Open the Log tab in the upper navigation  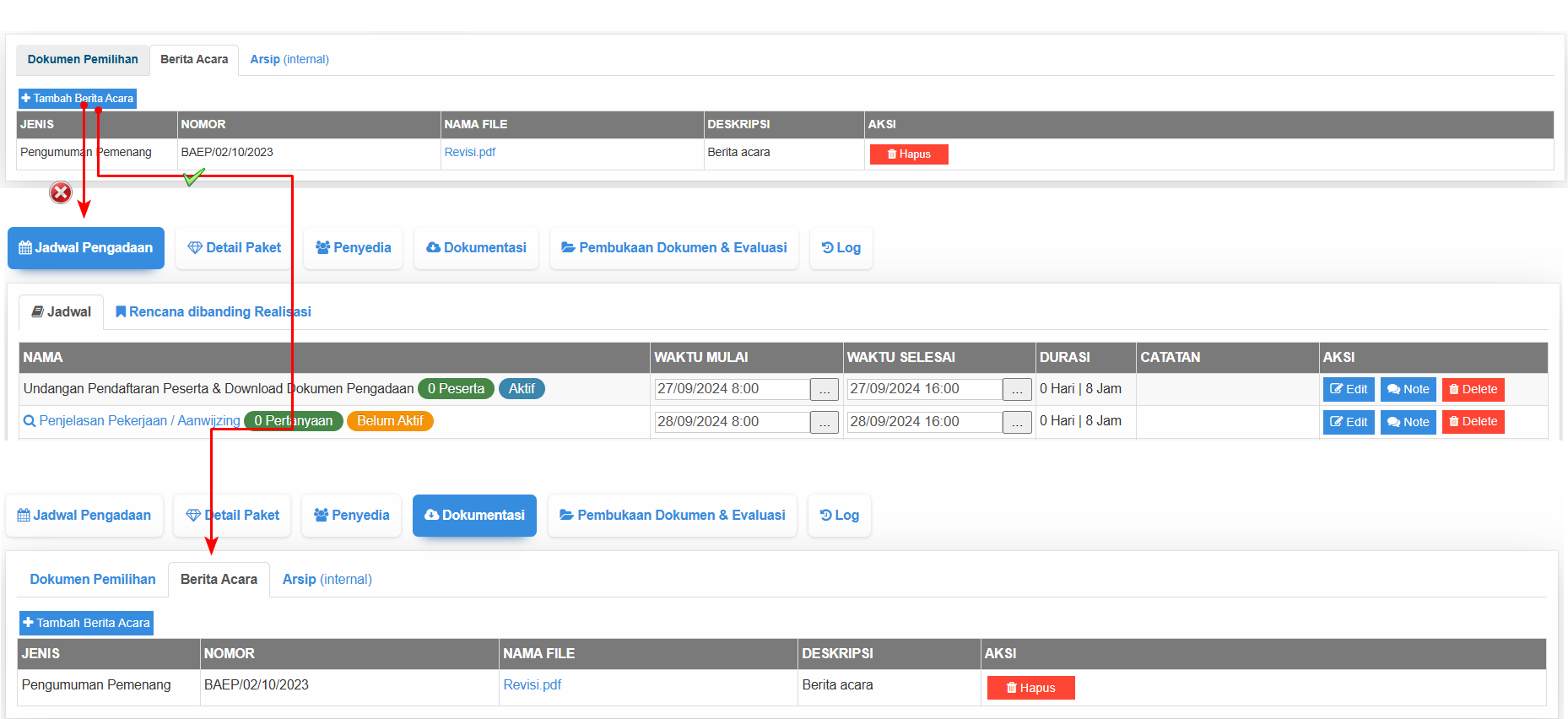click(841, 248)
